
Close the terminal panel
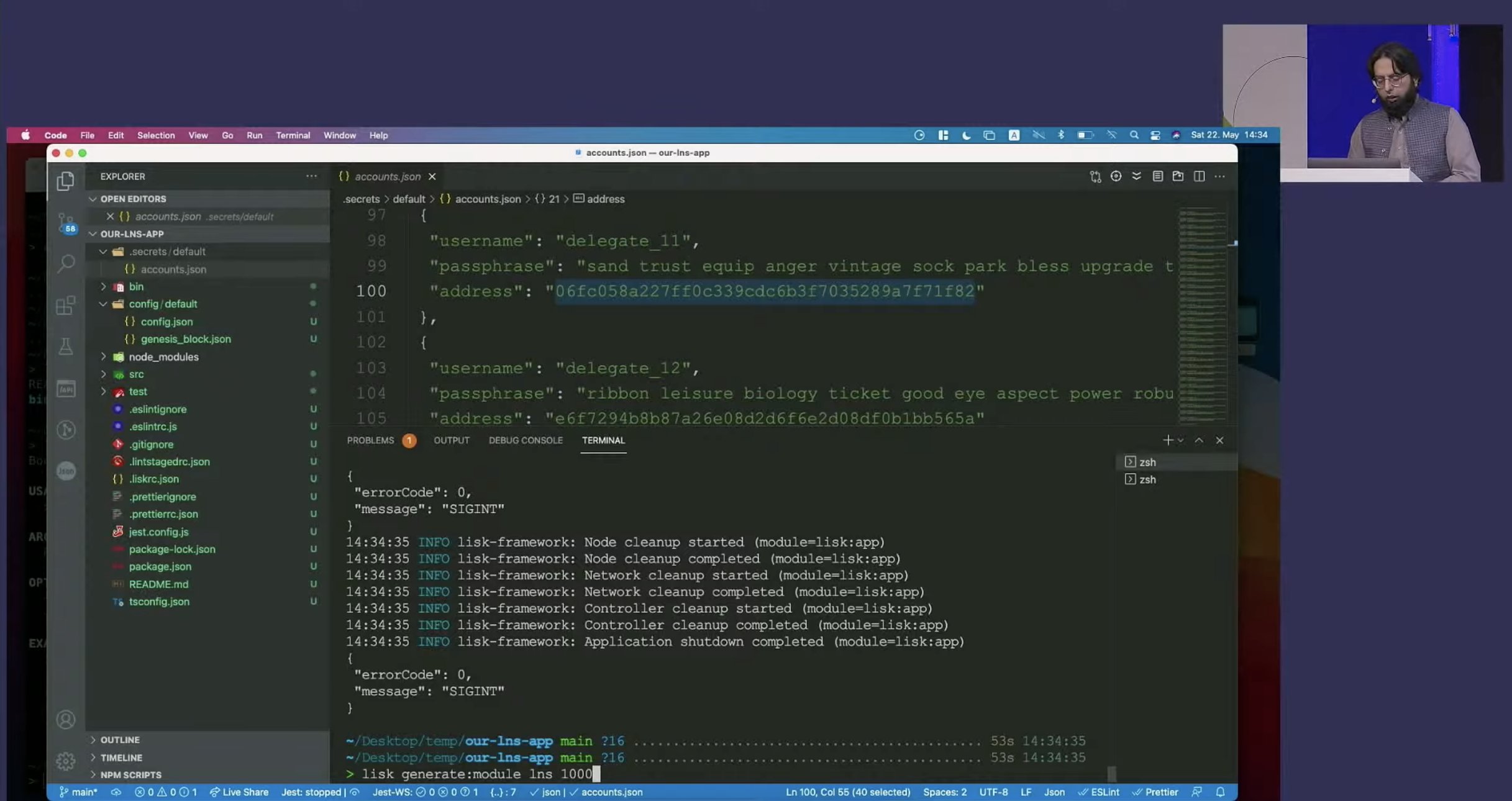(1219, 440)
